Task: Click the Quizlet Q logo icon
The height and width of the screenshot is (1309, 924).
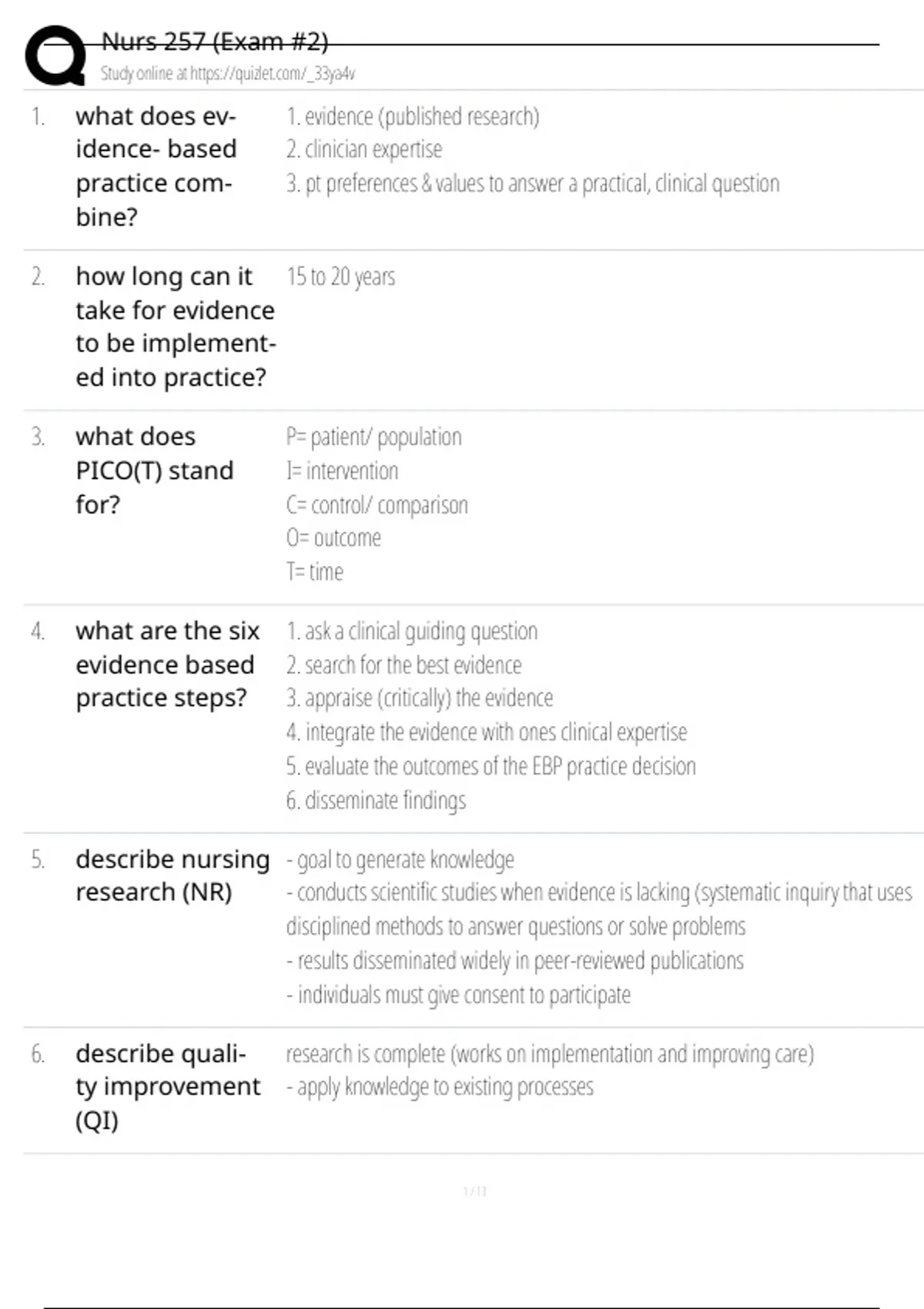Action: pyautogui.click(x=55, y=55)
